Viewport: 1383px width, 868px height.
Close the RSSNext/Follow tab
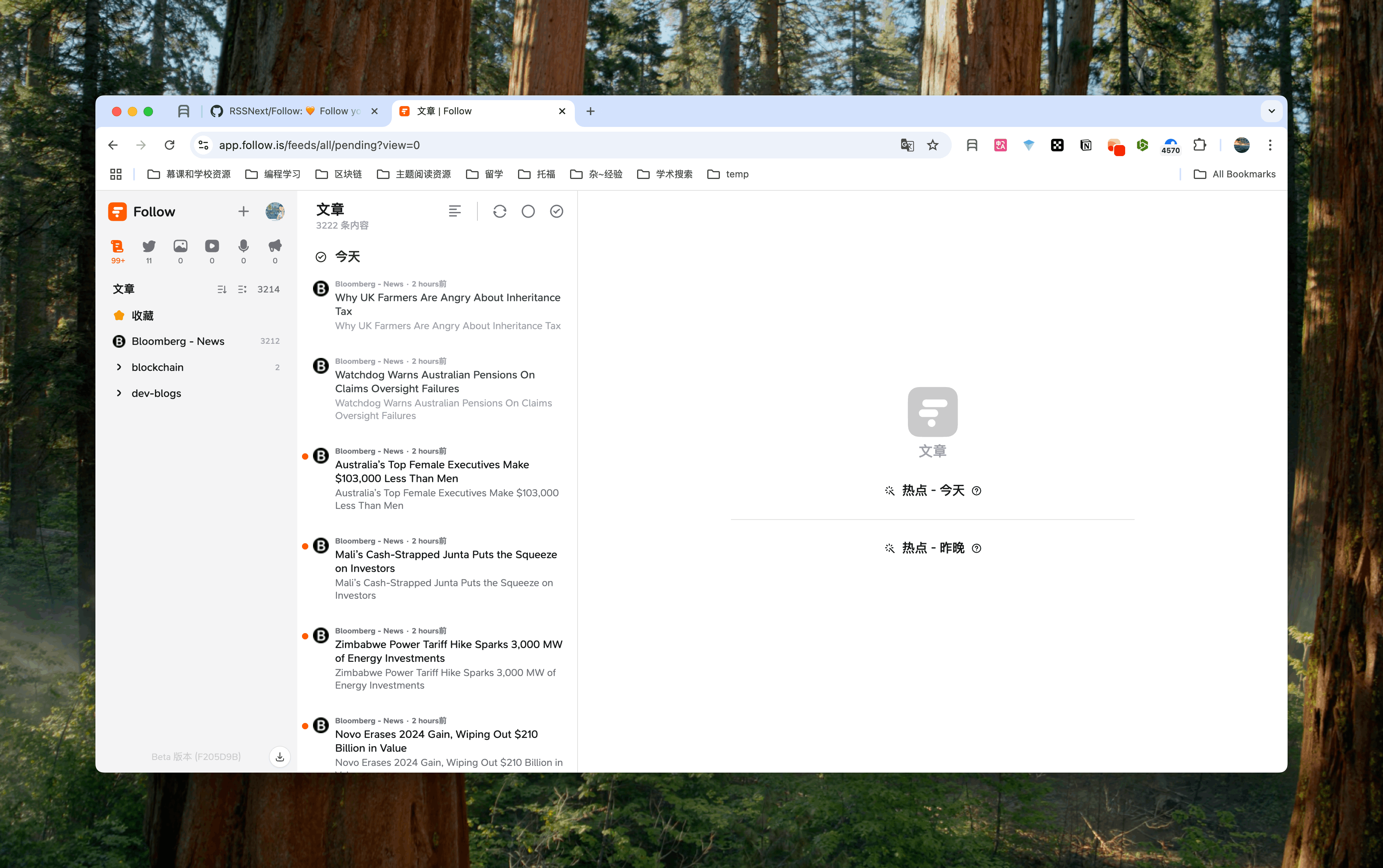pos(374,111)
